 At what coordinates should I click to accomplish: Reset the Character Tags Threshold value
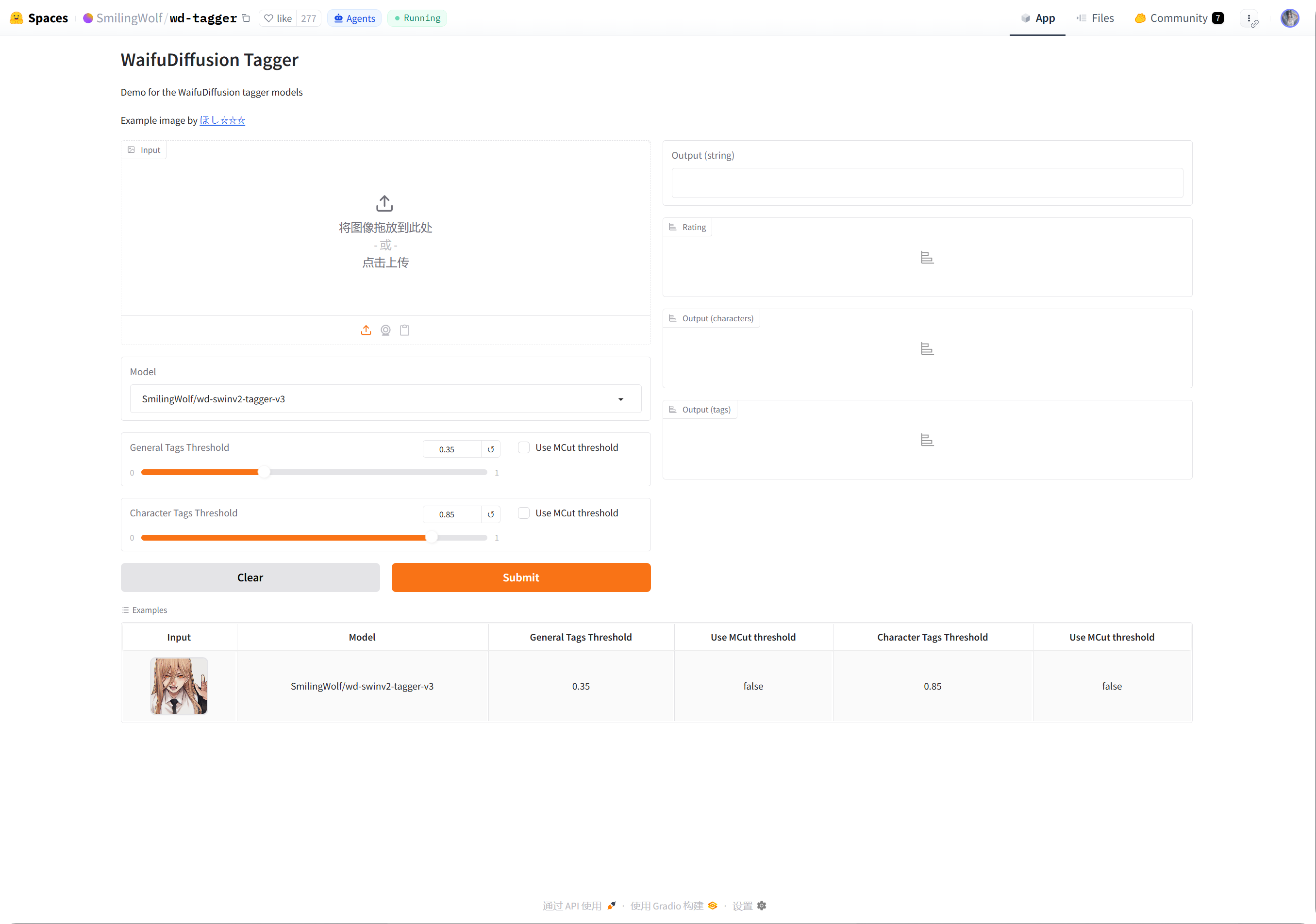coord(491,514)
